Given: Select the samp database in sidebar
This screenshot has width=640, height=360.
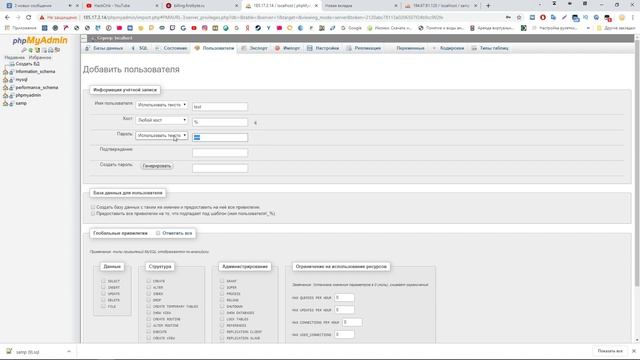Looking at the screenshot, I should coord(21,103).
